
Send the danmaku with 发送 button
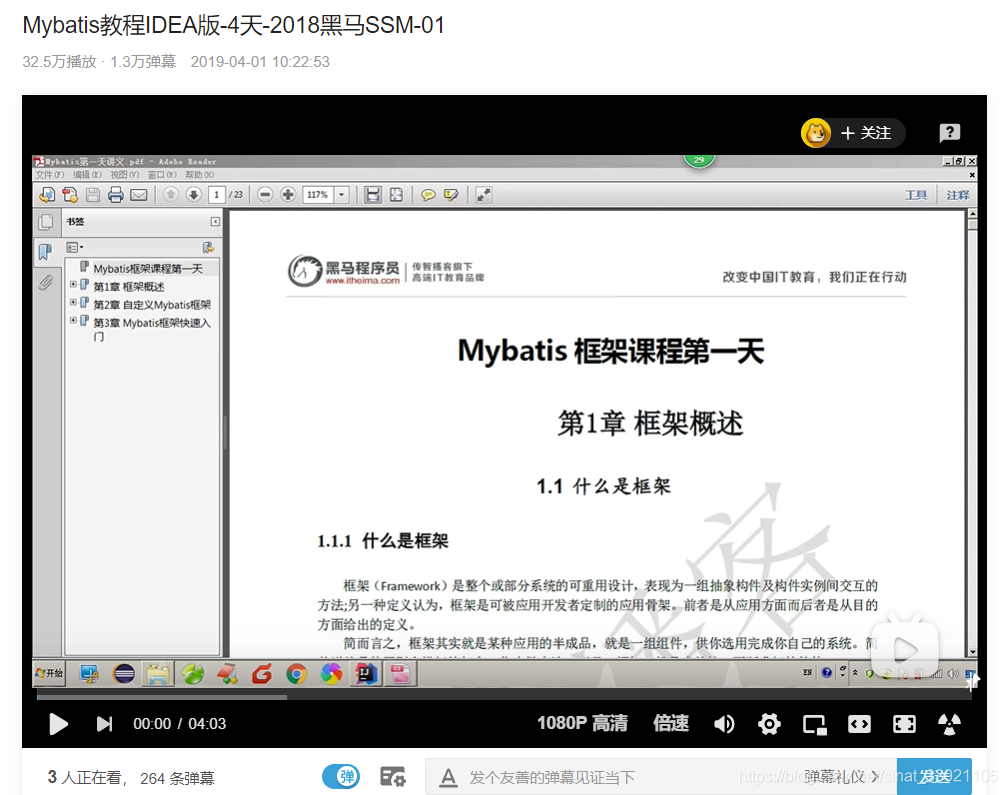pyautogui.click(x=934, y=777)
